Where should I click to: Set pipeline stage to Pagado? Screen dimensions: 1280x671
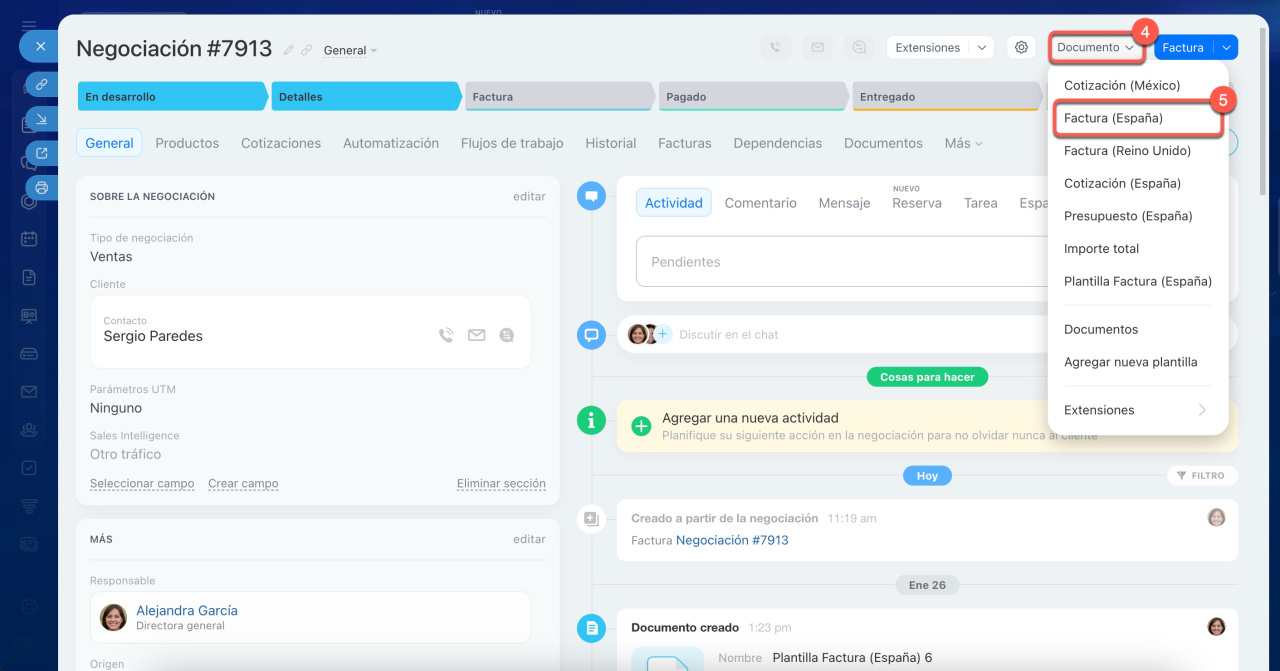[x=750, y=97]
